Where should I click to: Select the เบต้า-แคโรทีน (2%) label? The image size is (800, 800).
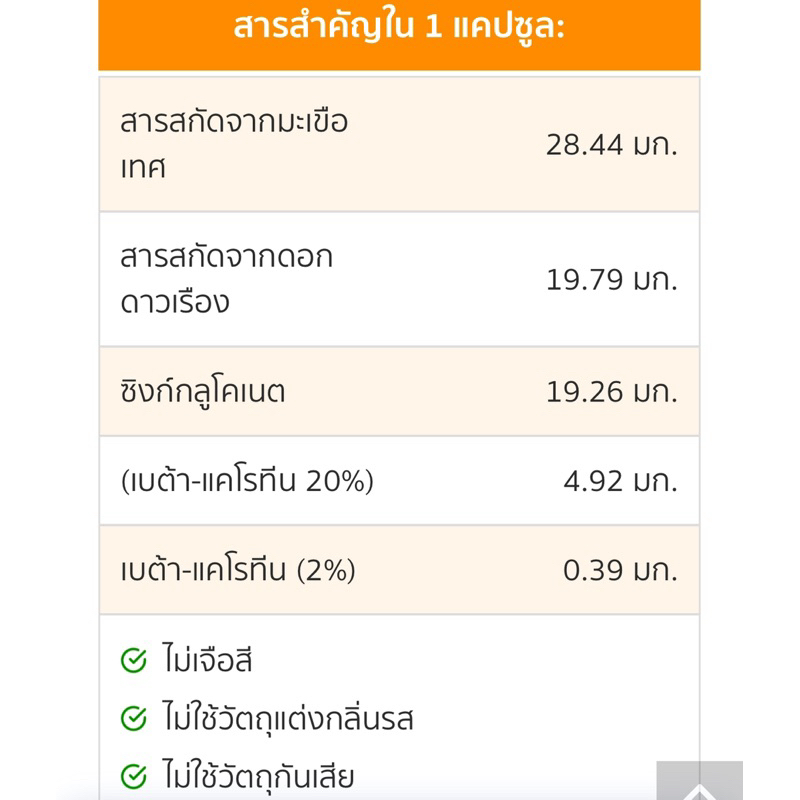point(237,570)
